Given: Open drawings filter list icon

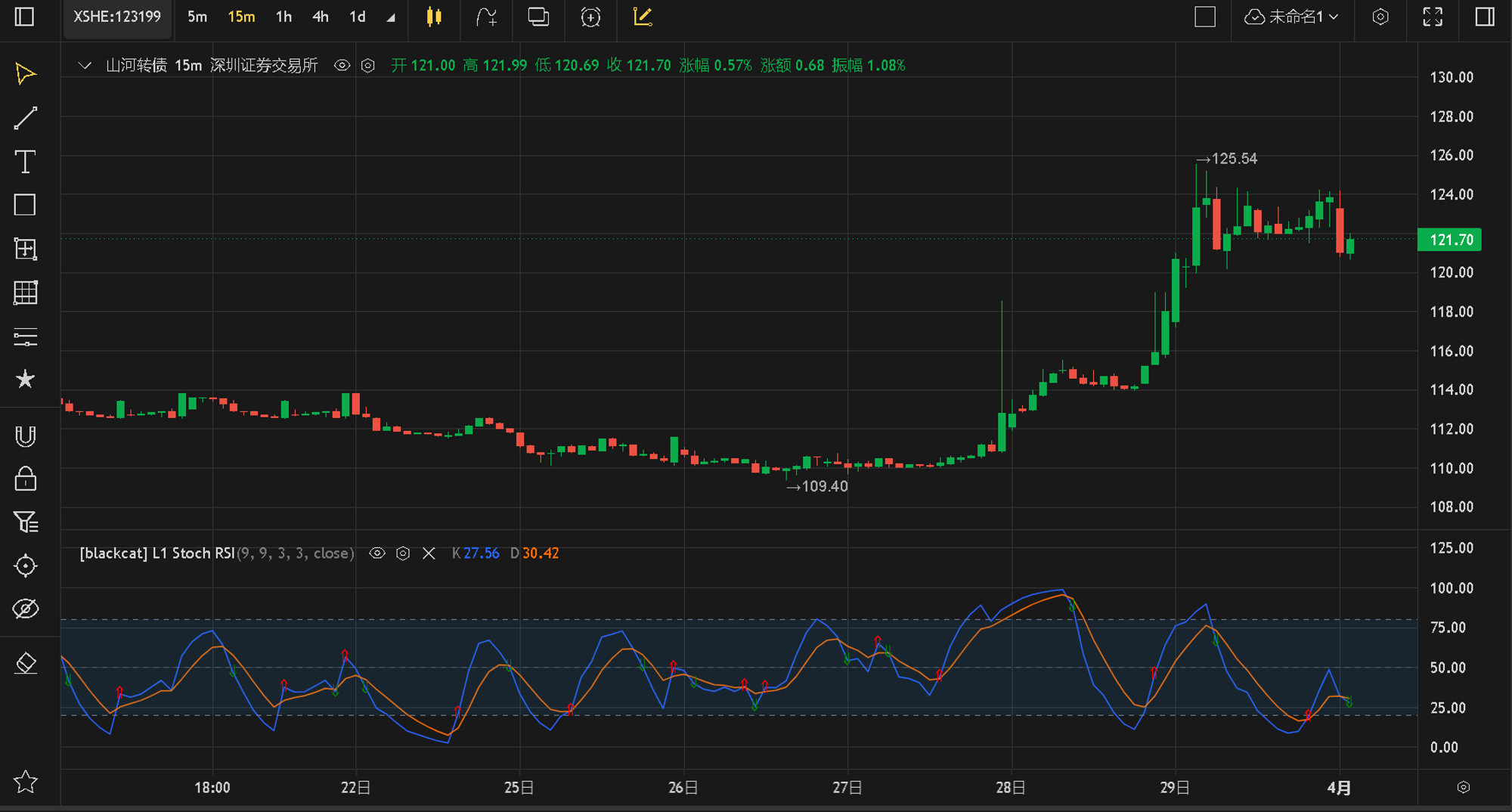Looking at the screenshot, I should click(x=26, y=522).
